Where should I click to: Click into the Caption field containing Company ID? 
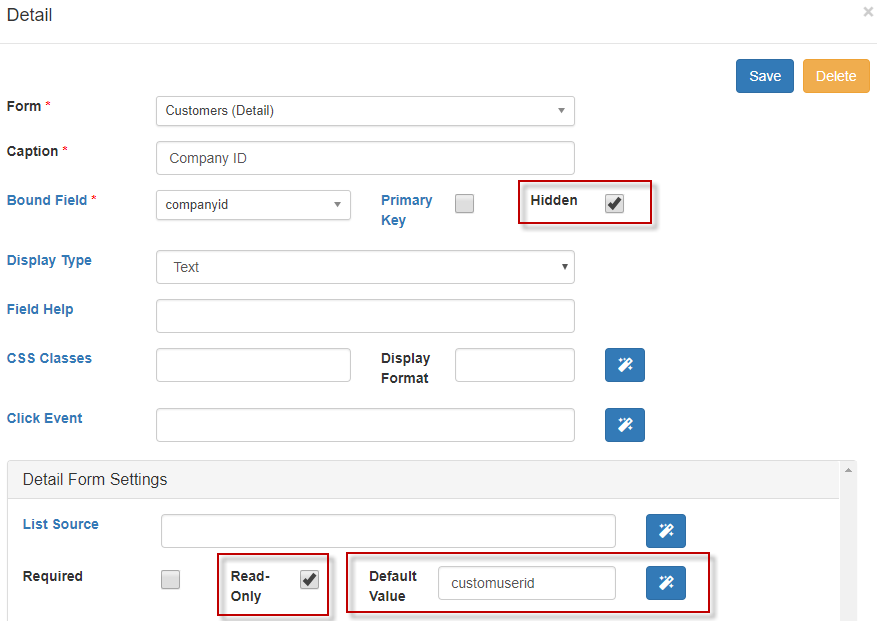click(x=365, y=158)
